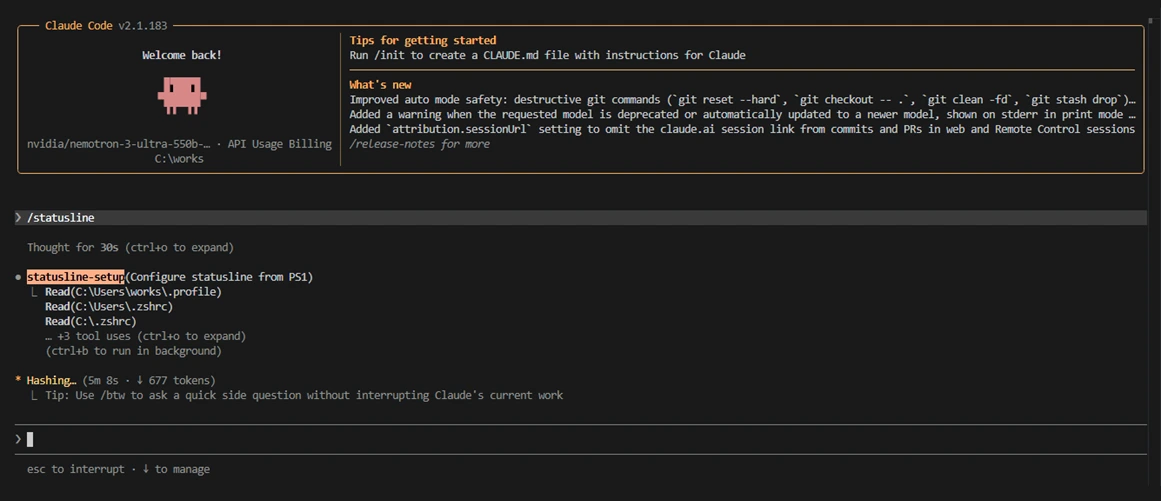1161x501 pixels.
Task: Click 'API Usage Billing' text
Action: coord(280,144)
